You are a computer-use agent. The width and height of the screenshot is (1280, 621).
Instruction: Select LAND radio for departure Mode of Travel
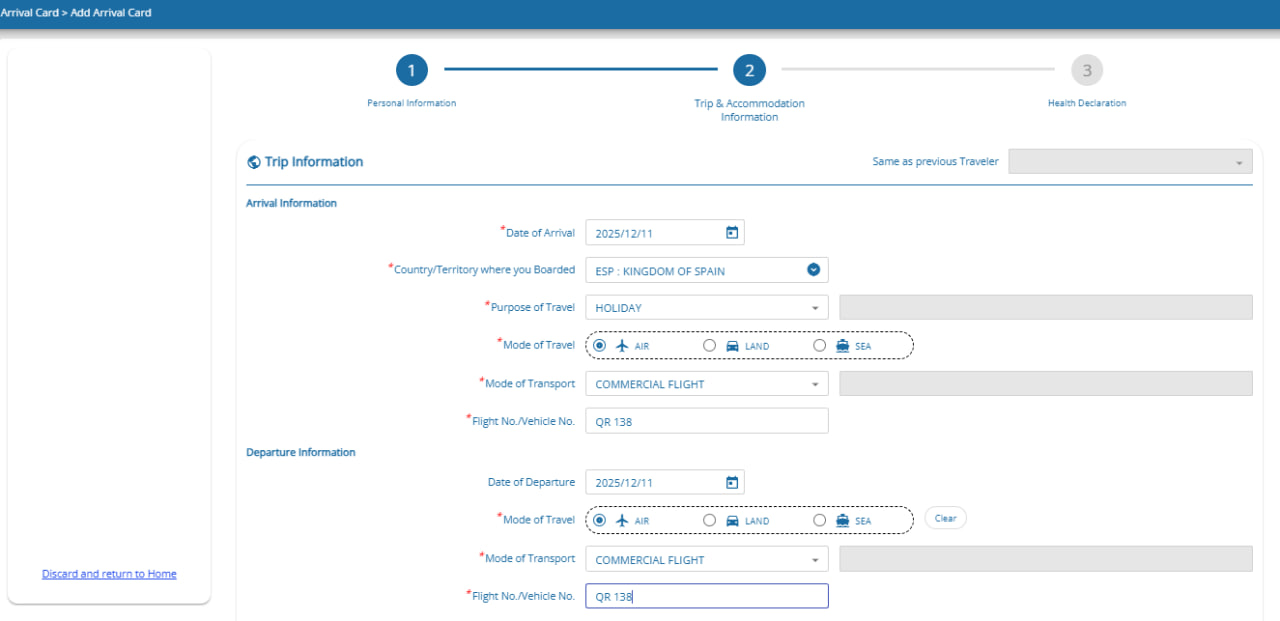pos(710,520)
